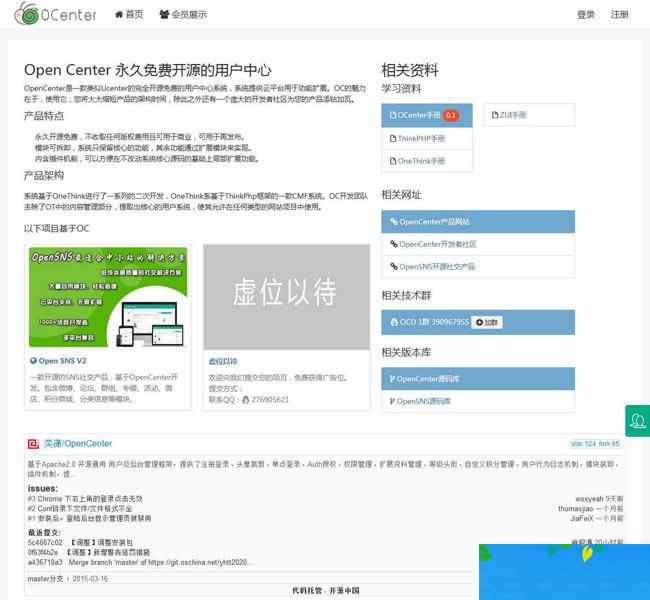Click the Open SNS V2 thumbnail image
Image resolution: width=650 pixels, height=600 pixels.
pyautogui.click(x=108, y=296)
